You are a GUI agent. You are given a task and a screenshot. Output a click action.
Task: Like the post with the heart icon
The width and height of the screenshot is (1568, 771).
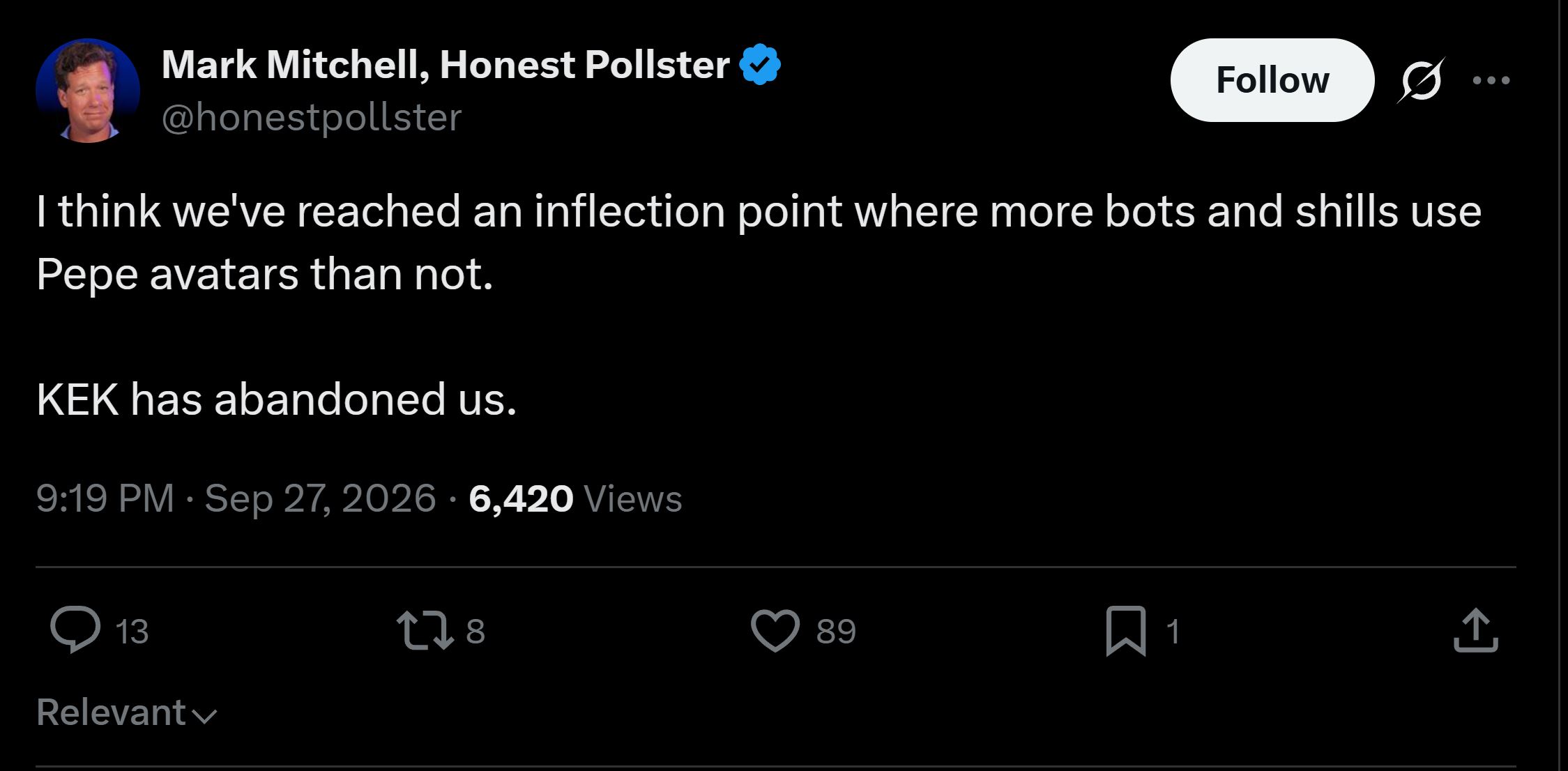point(775,630)
